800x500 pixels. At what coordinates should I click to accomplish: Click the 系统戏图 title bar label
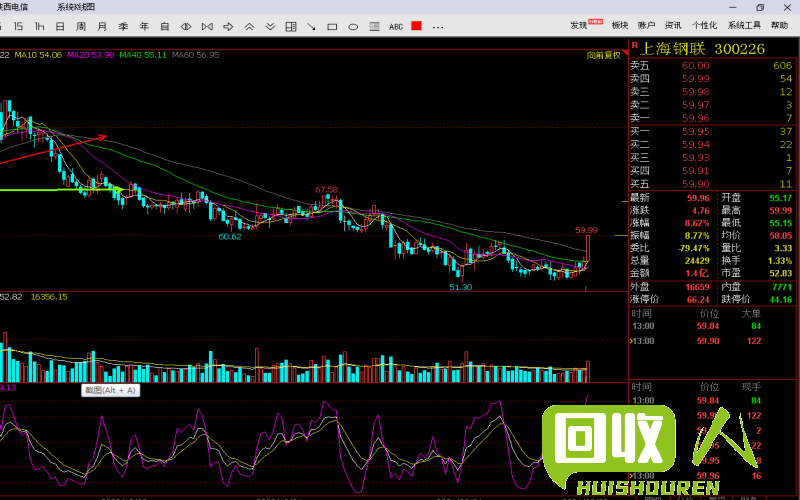pos(76,7)
